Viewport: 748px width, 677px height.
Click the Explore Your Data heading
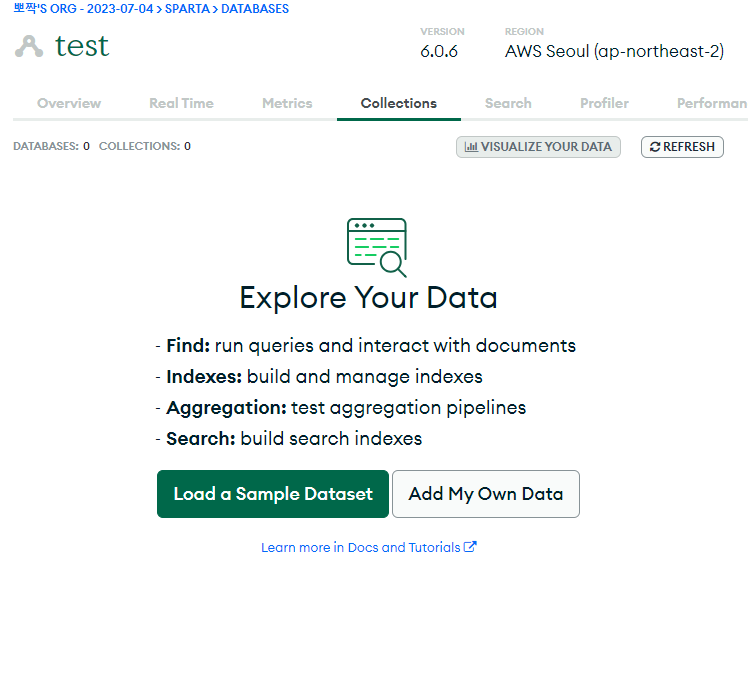click(368, 298)
